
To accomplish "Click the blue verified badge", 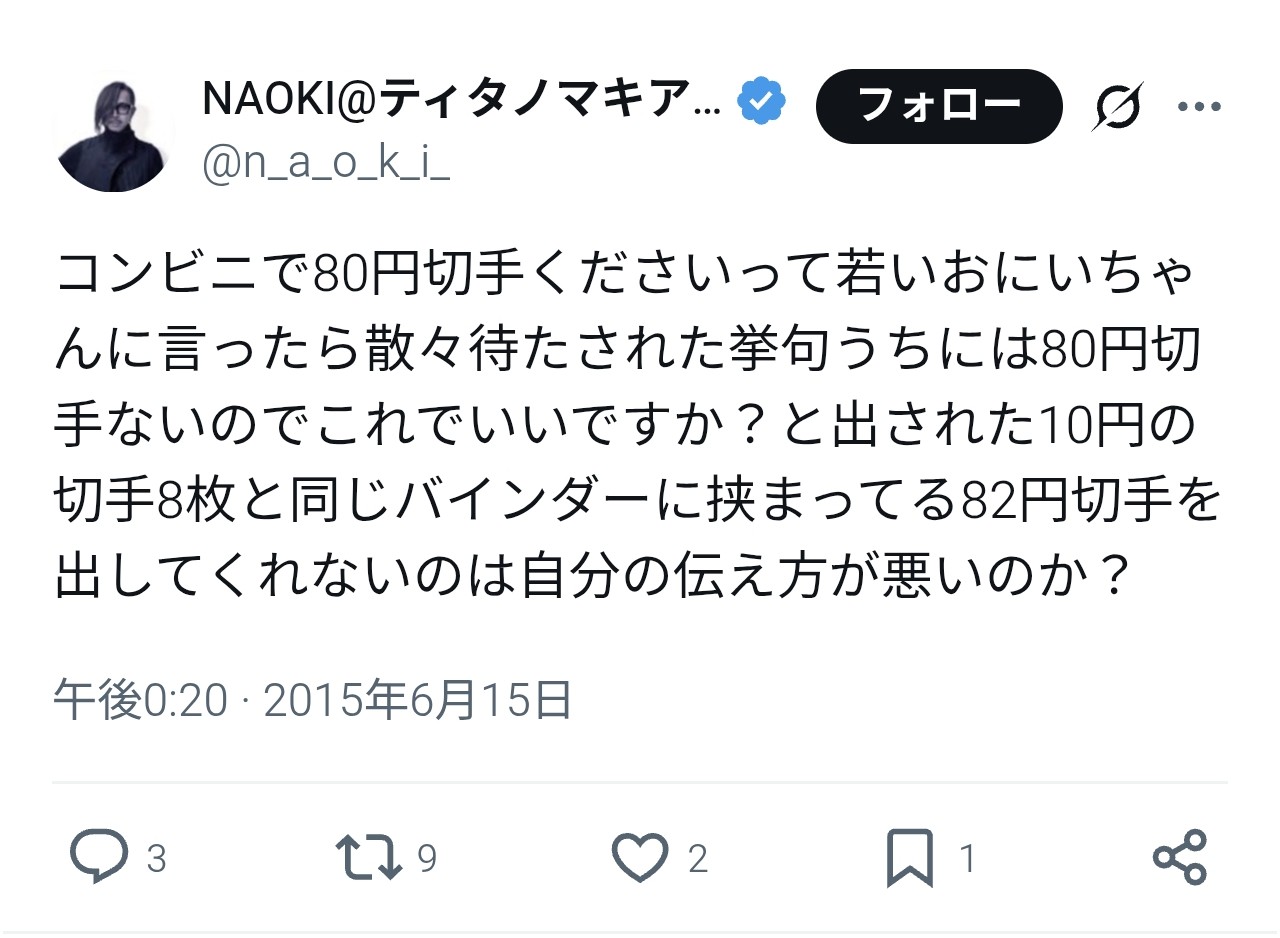I will coord(762,101).
